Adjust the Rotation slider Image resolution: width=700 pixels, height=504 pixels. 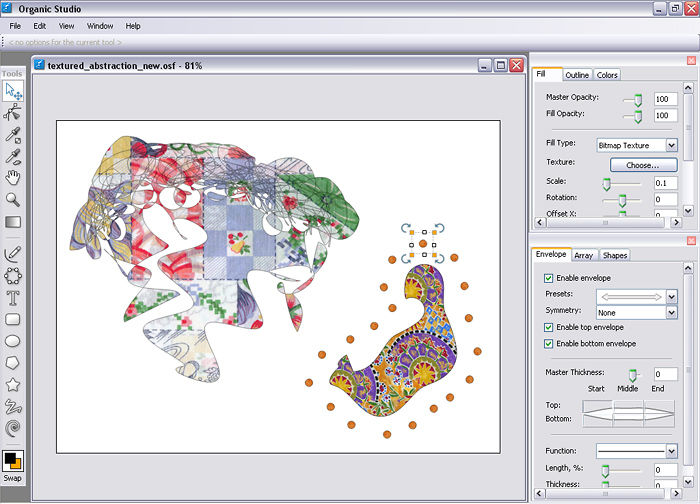click(622, 200)
